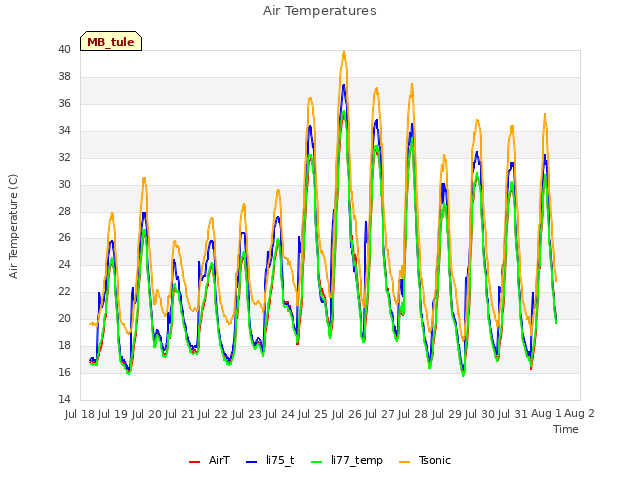The height and width of the screenshot is (480, 640).
Task: Click the 22 y-axis tick label
Action: [x=64, y=291]
